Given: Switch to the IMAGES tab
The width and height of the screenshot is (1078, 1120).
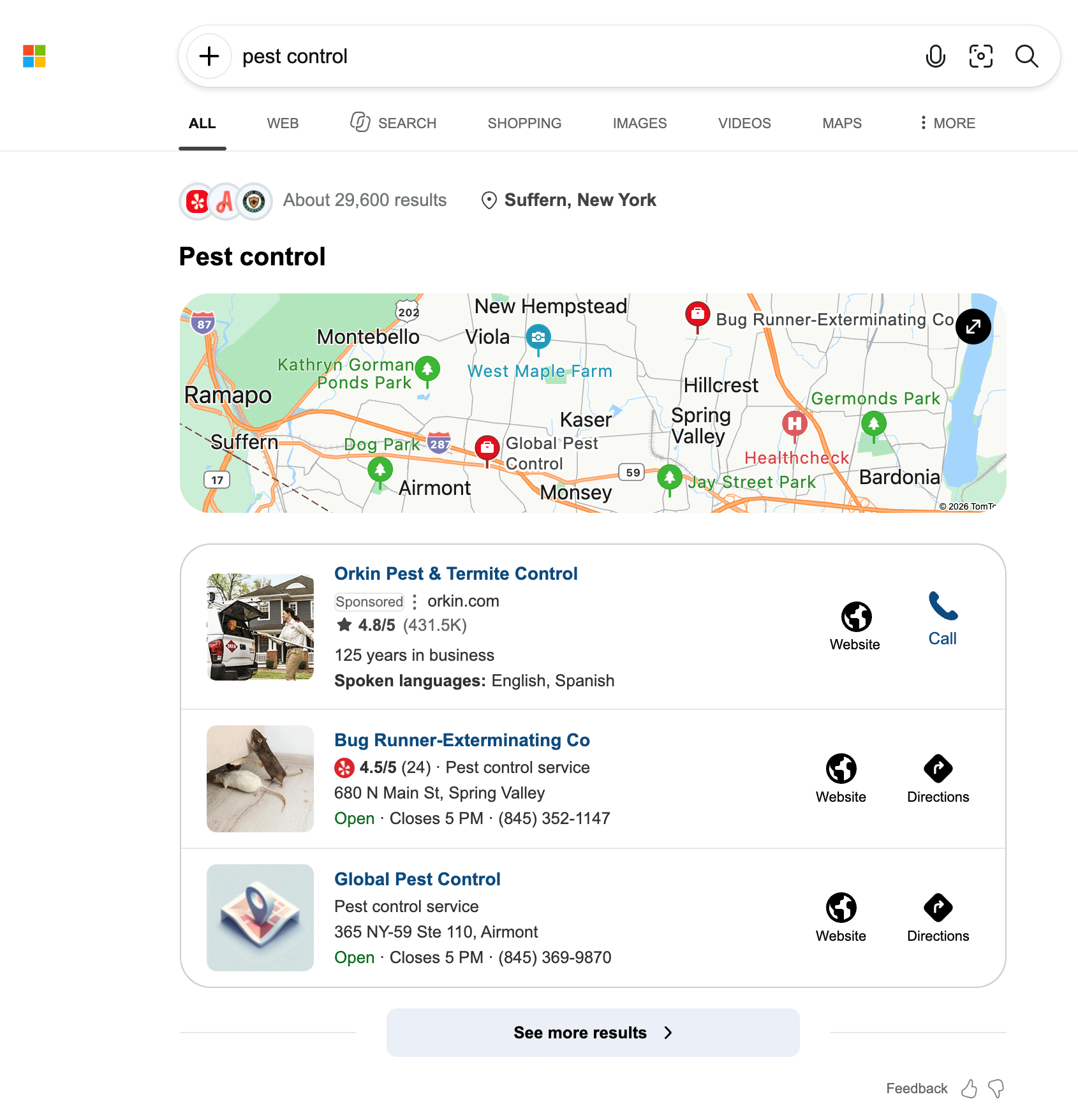Looking at the screenshot, I should [640, 123].
